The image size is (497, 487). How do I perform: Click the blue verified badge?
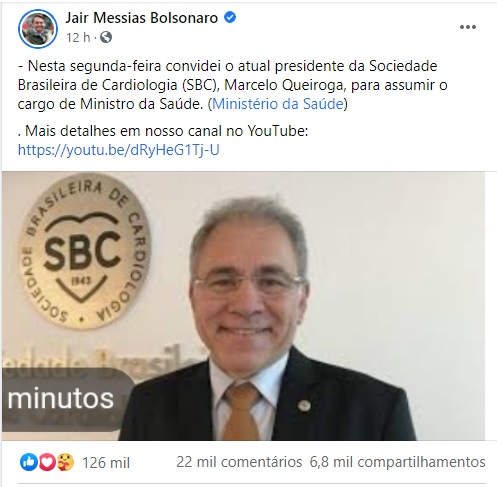click(230, 17)
